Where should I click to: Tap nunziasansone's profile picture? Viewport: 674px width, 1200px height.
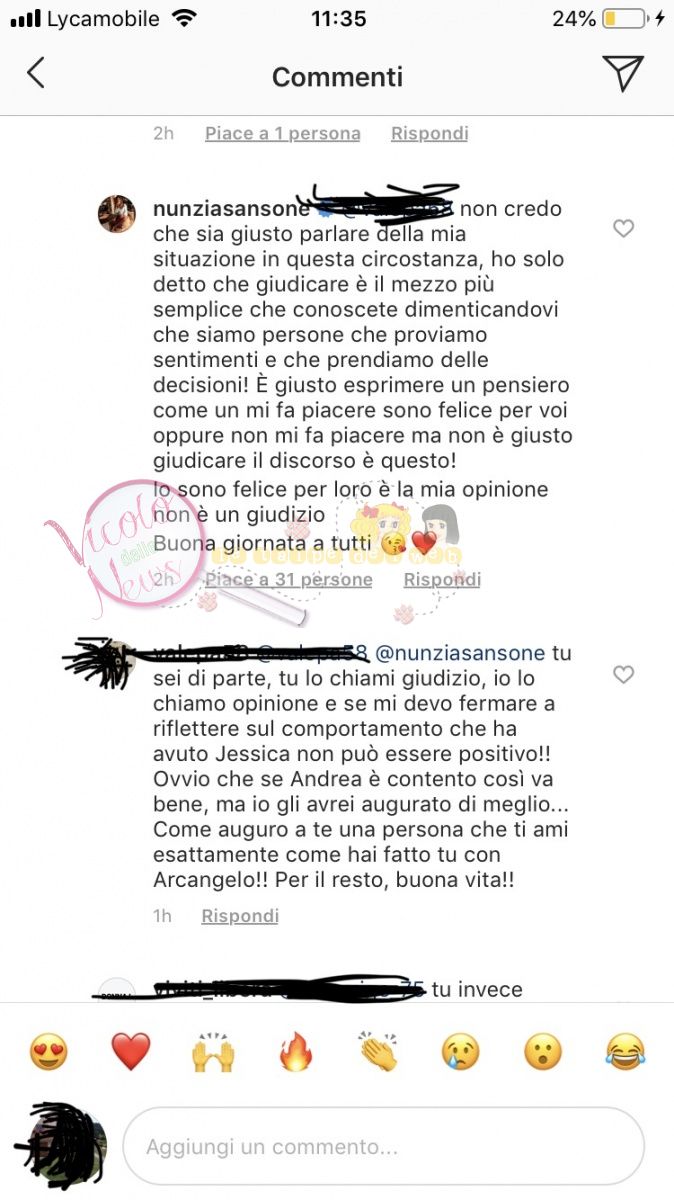coord(116,213)
